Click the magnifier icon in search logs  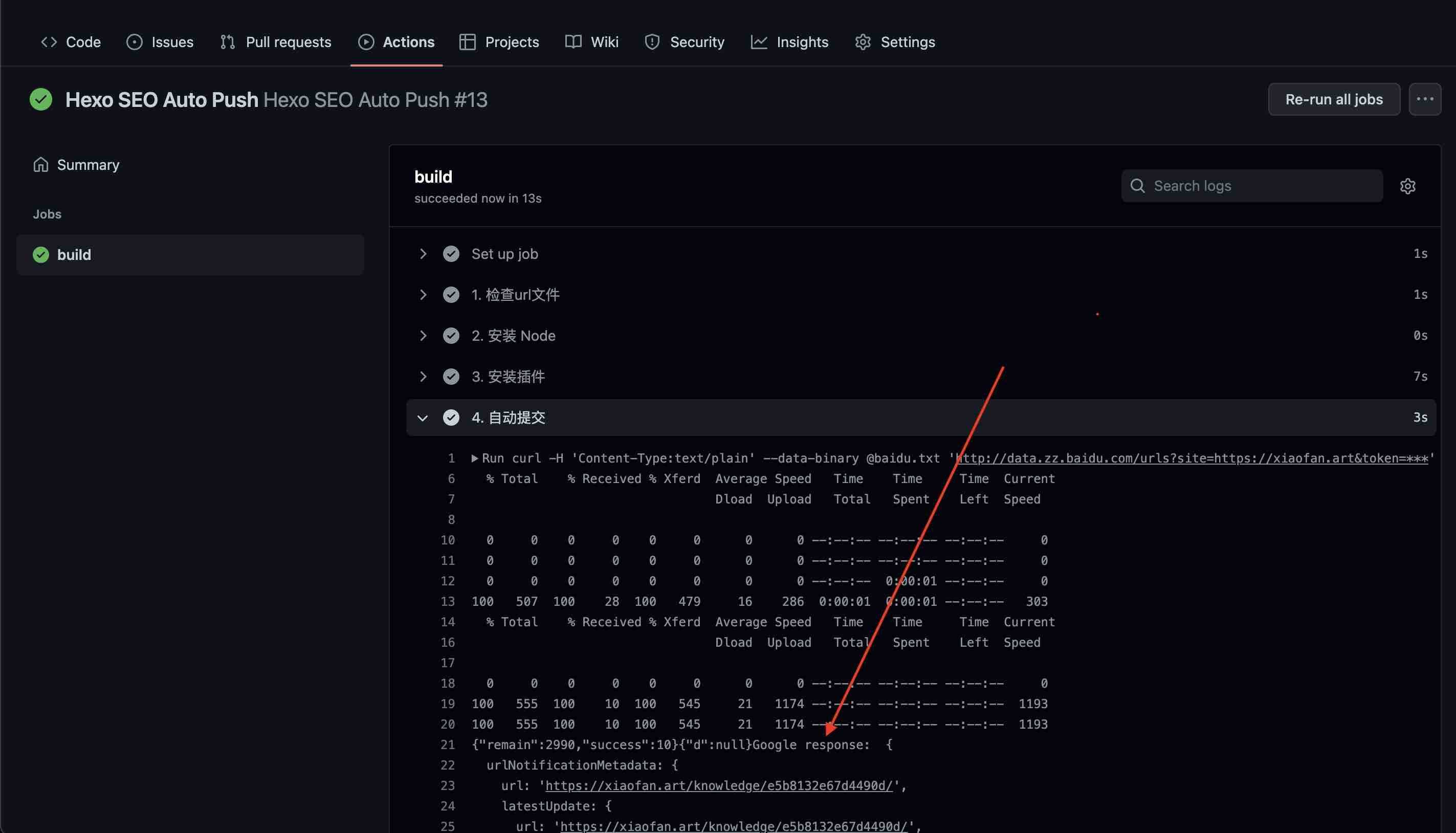1137,186
